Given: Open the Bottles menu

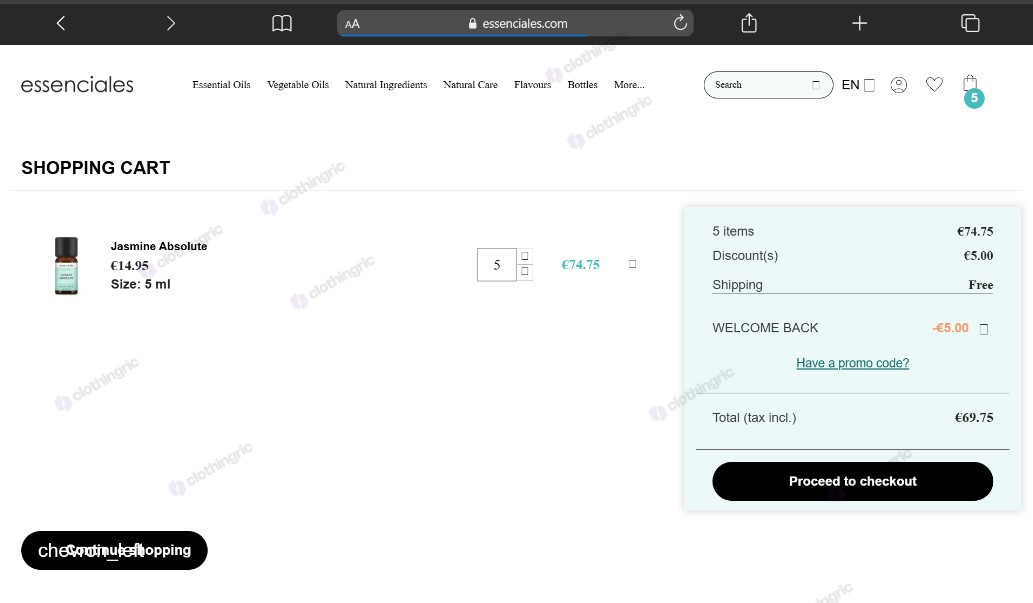Looking at the screenshot, I should [582, 84].
